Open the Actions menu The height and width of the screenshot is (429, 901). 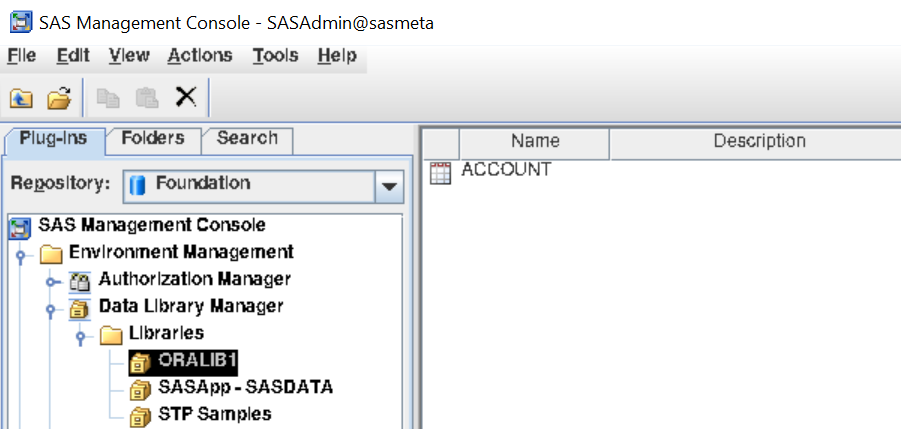(x=200, y=56)
